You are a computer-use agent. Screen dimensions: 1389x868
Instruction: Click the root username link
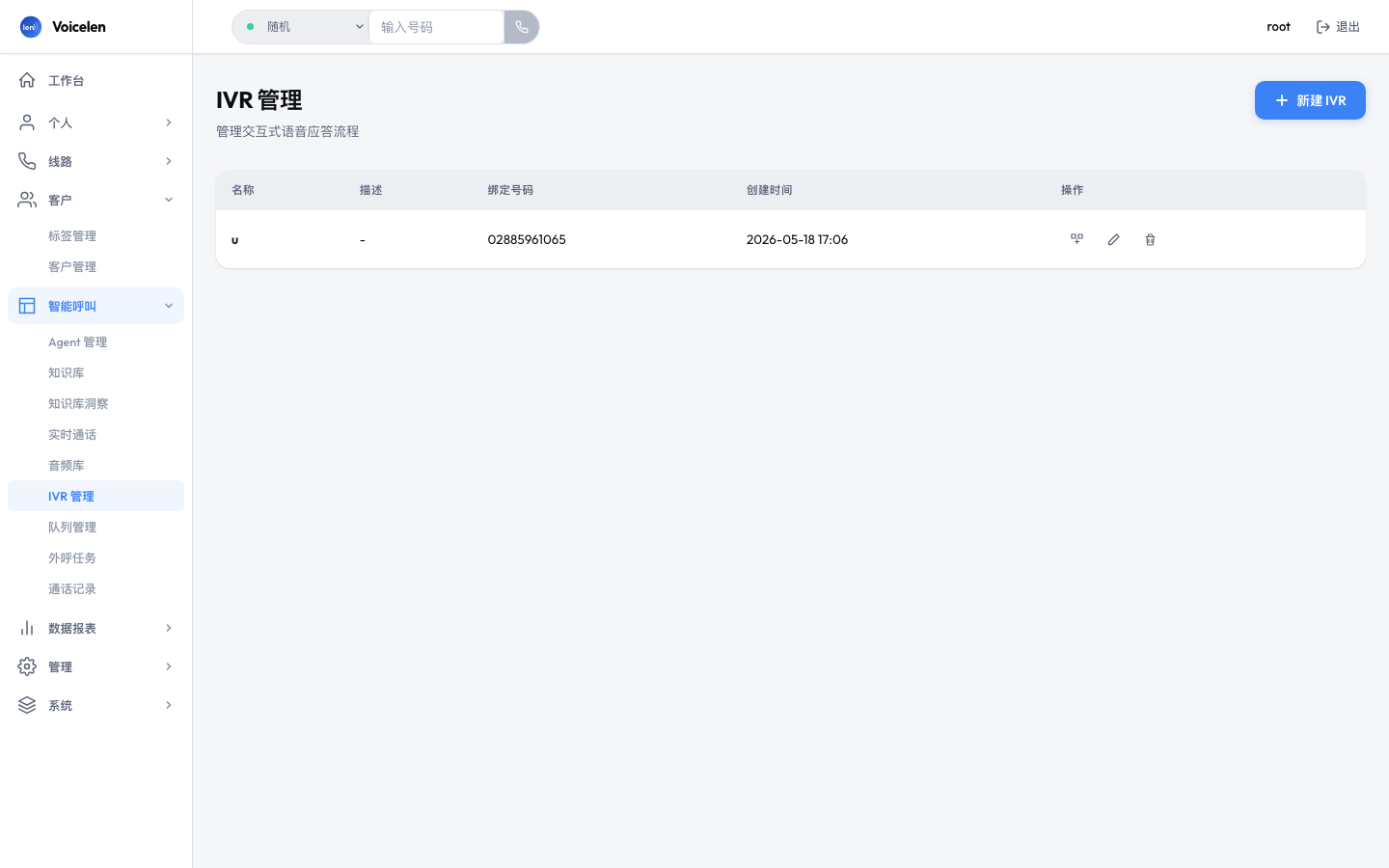1278,27
